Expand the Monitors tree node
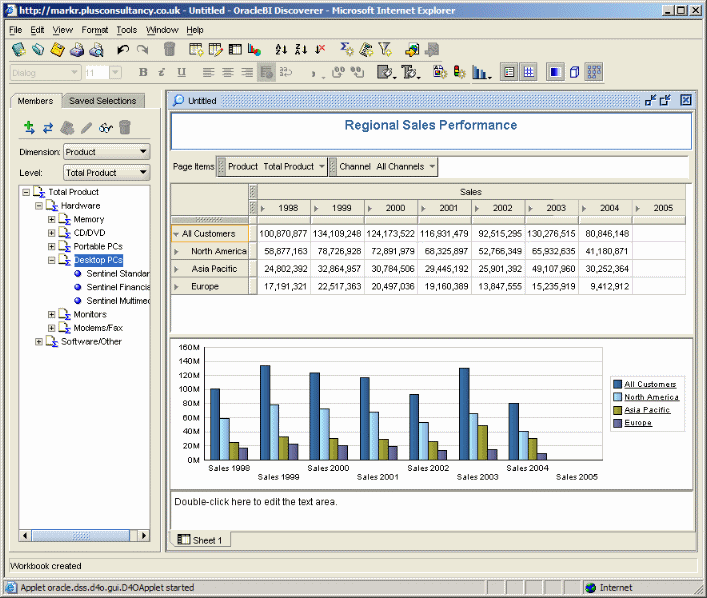 [52, 314]
